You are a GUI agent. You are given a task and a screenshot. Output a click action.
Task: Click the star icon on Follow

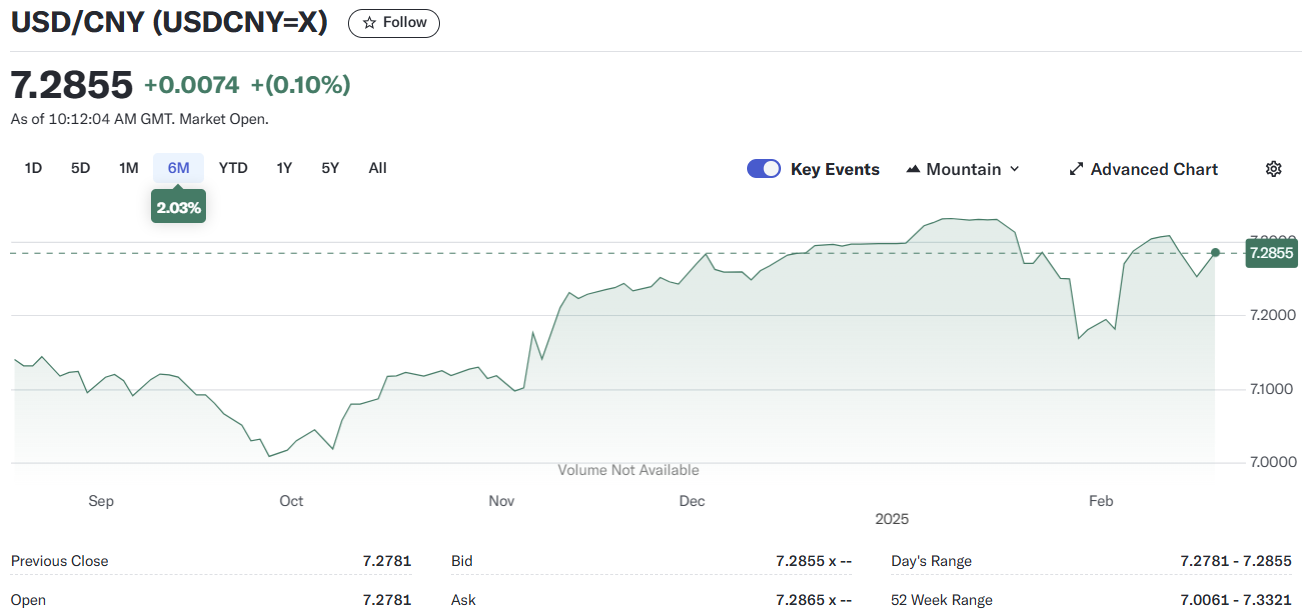point(369,23)
